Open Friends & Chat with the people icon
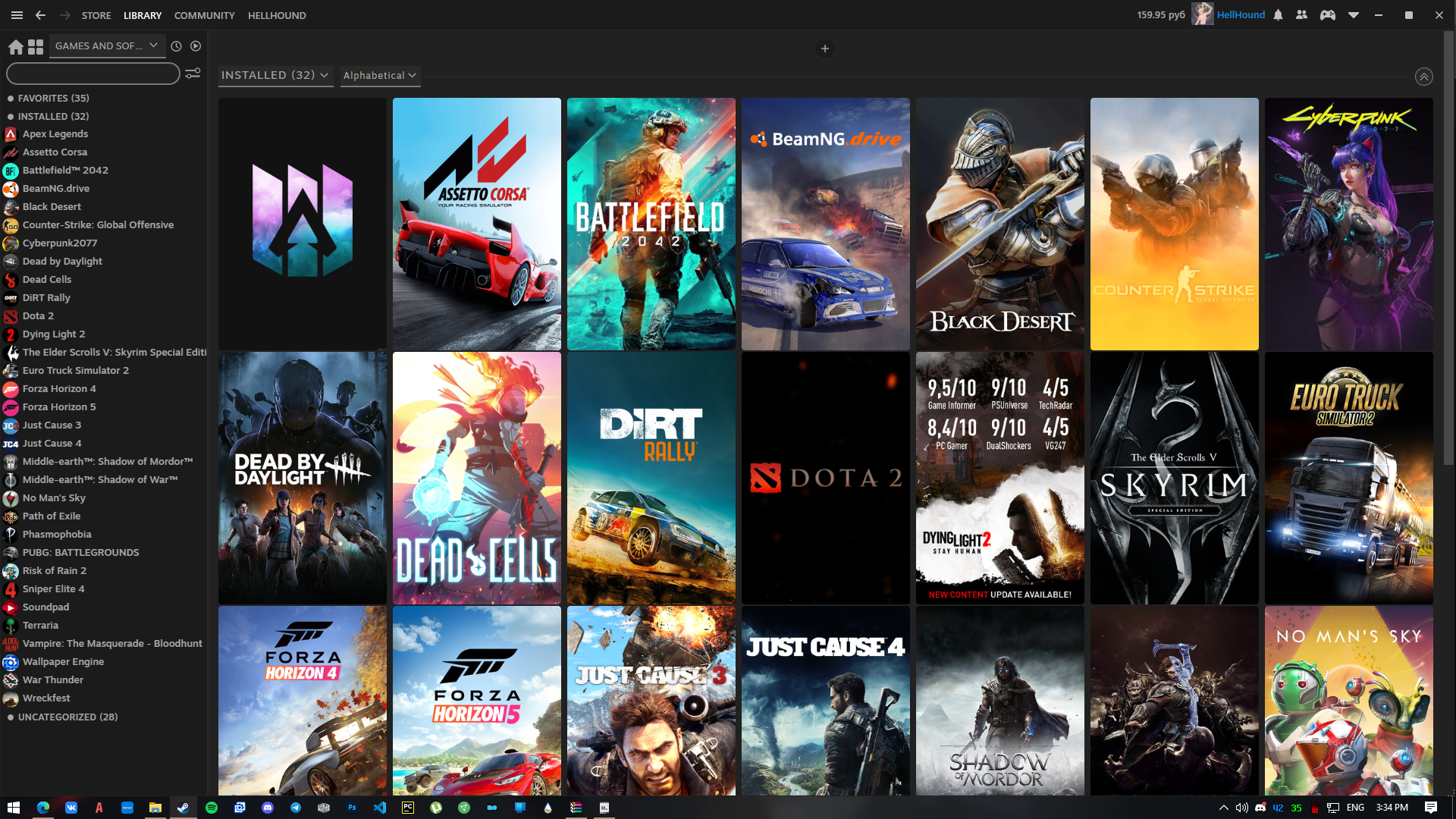Image resolution: width=1456 pixels, height=819 pixels. (x=1303, y=15)
